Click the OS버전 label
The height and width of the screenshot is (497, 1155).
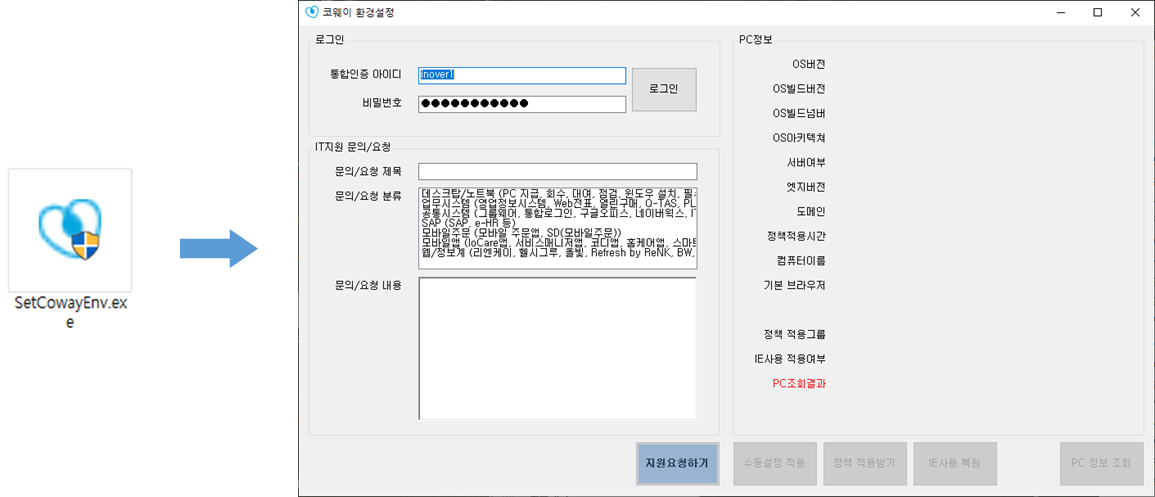coord(809,65)
